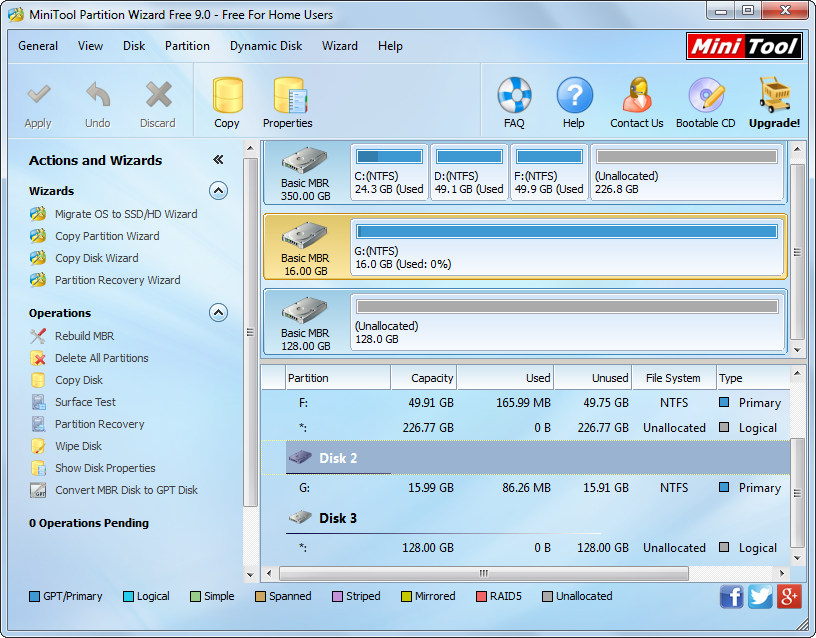Screen dimensions: 816x638
Task: Click the Help question mark icon
Action: coord(574,95)
